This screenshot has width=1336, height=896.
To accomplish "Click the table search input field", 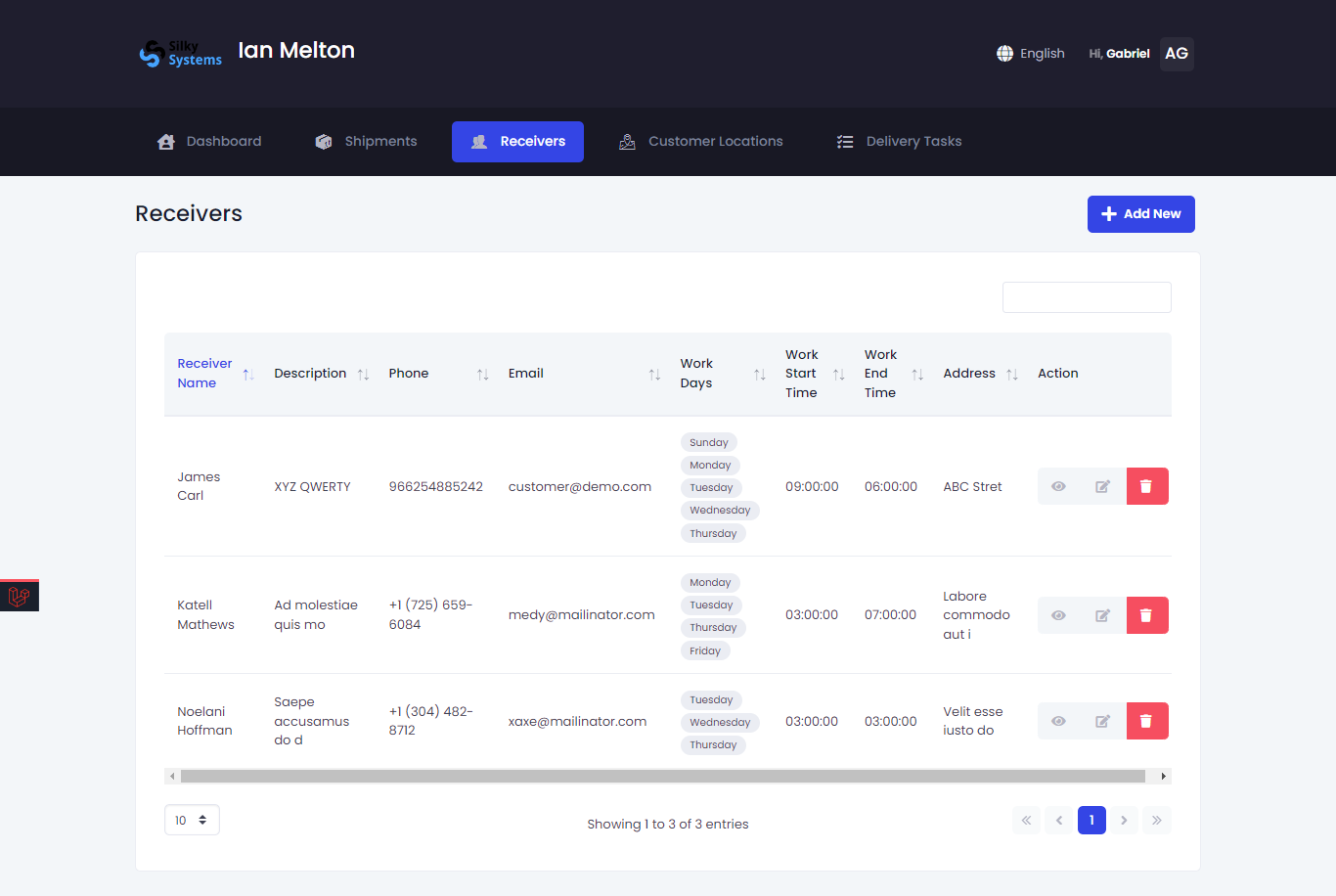I will pos(1086,297).
